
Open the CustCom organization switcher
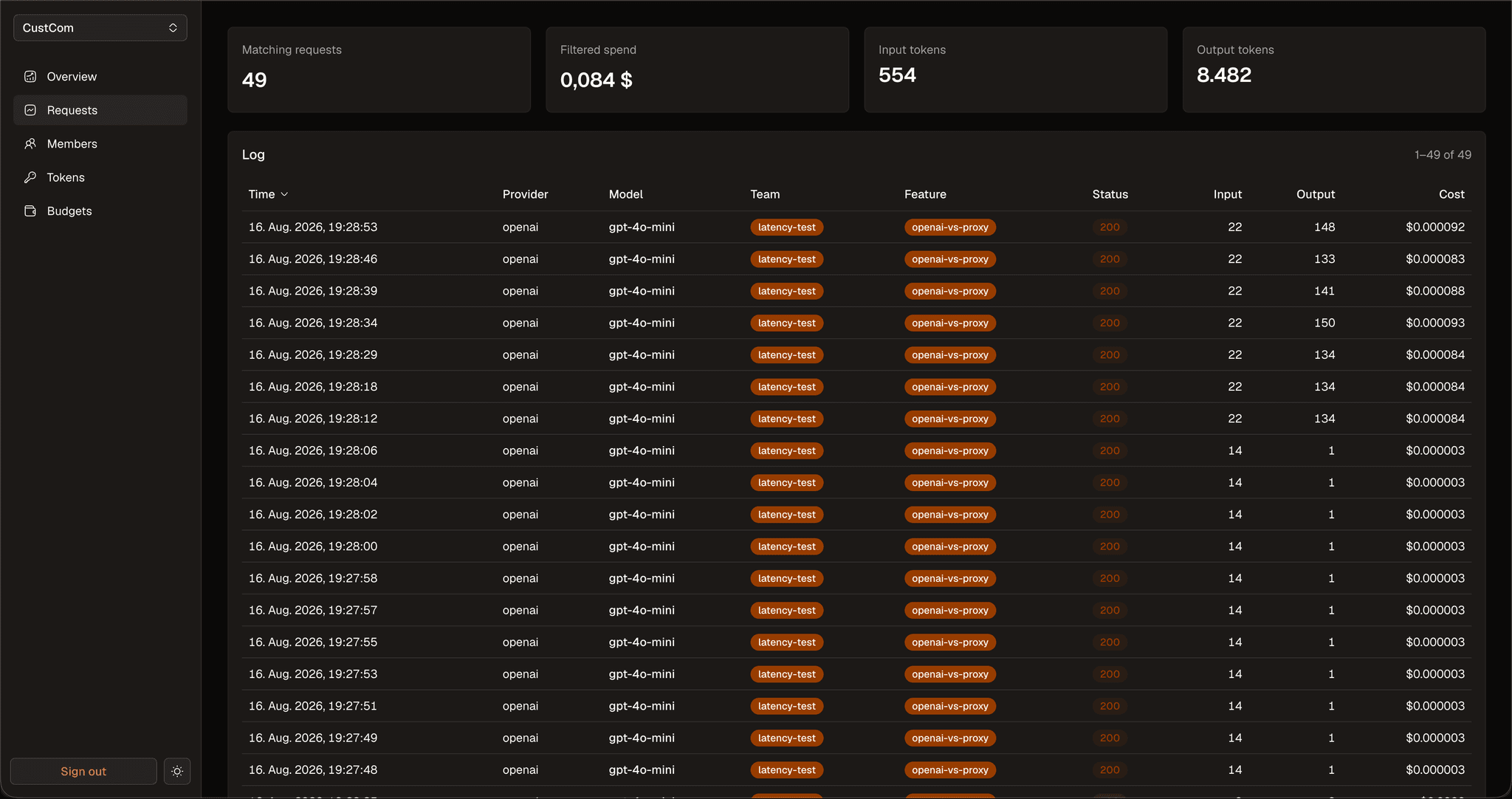(100, 28)
